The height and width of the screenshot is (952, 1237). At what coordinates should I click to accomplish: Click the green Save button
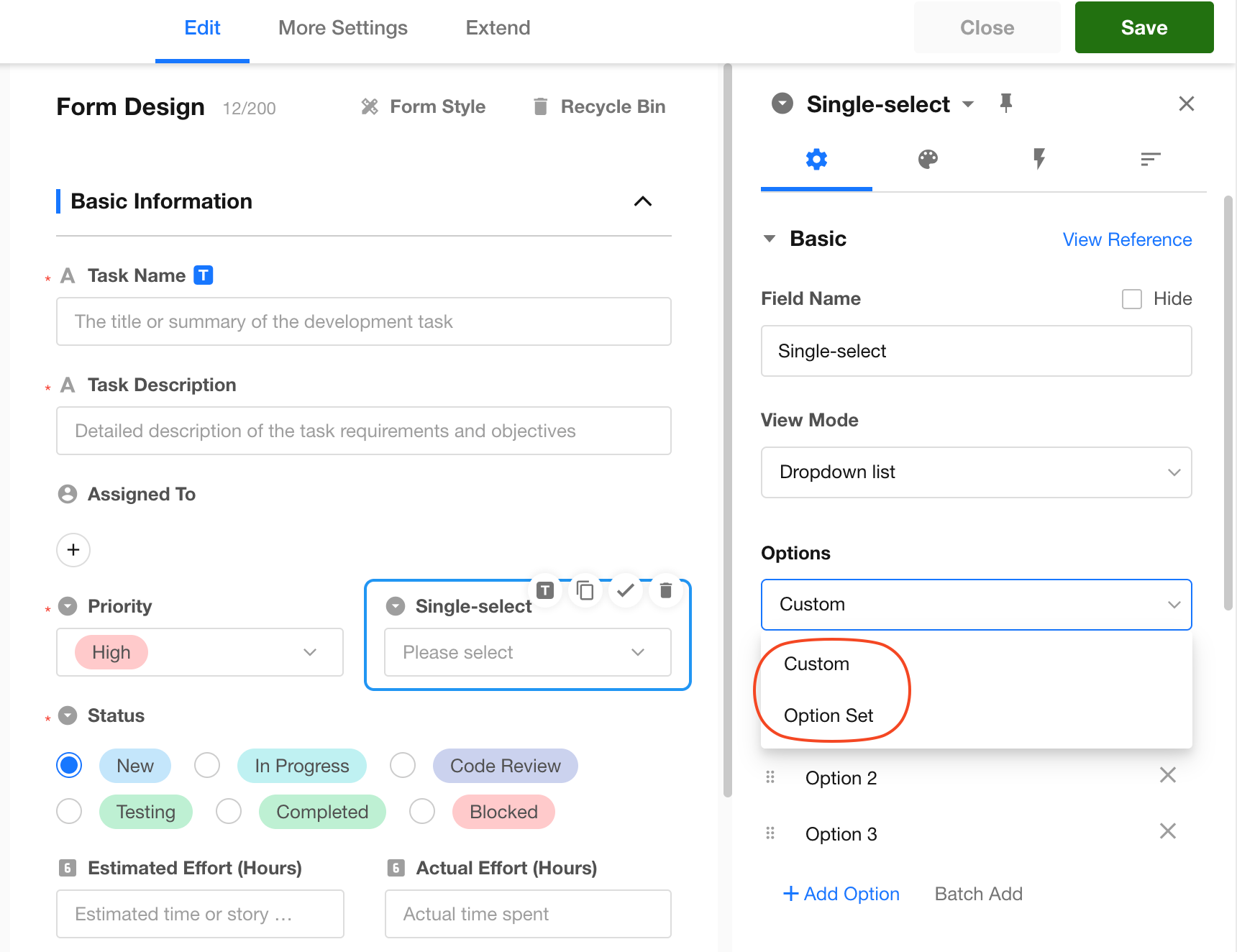[x=1144, y=28]
